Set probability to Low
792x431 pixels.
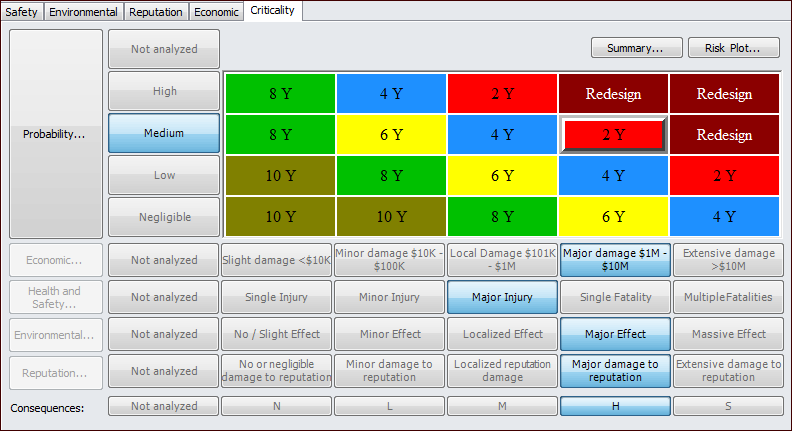(x=164, y=176)
